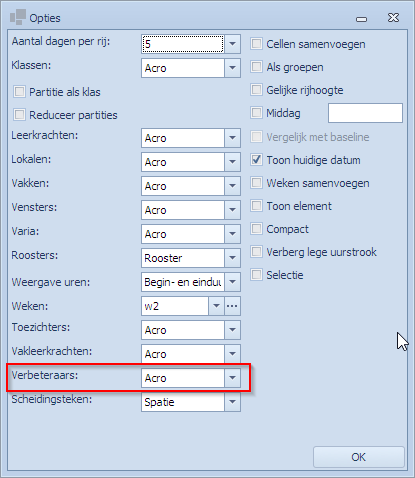
Task: Tick the Partitie als klas checkbox
Action: click(x=19, y=92)
